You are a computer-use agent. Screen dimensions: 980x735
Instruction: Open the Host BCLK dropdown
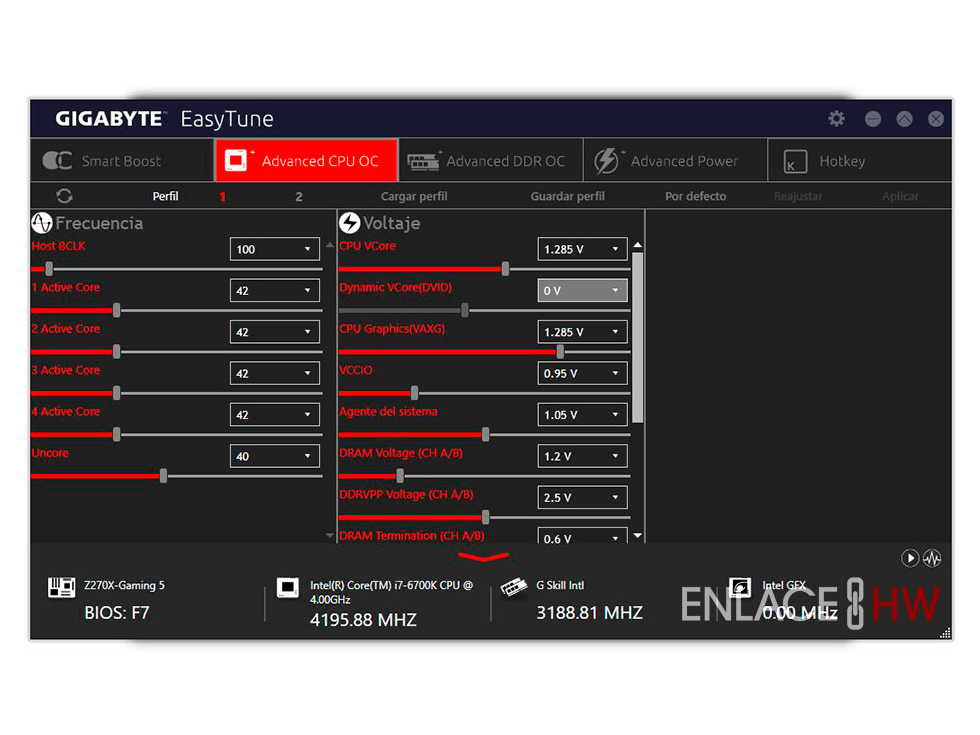(274, 249)
